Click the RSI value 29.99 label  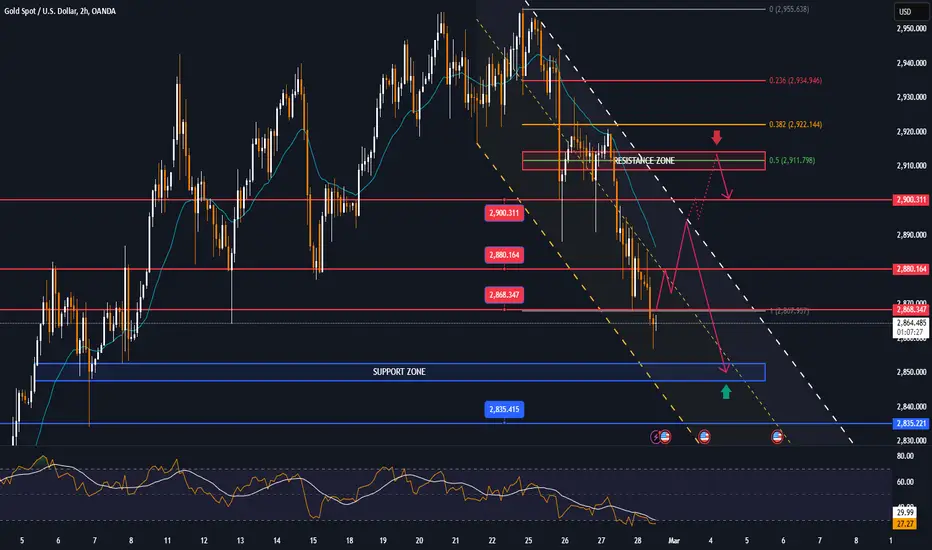pyautogui.click(x=905, y=512)
